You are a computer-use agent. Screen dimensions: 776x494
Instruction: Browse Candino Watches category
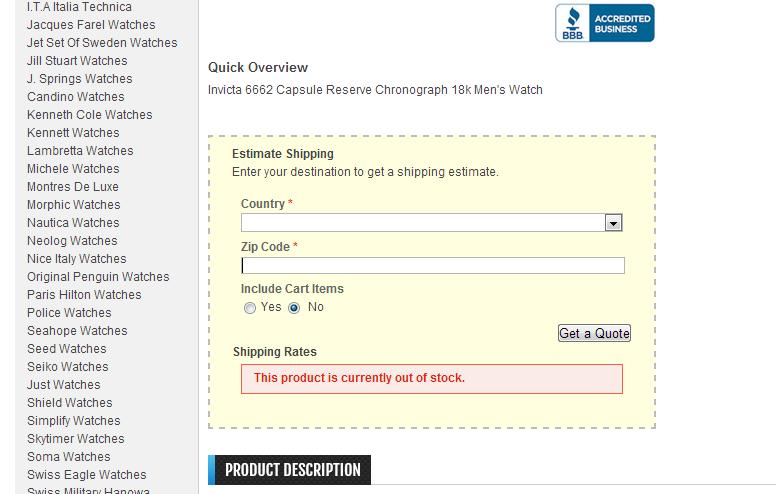(76, 97)
